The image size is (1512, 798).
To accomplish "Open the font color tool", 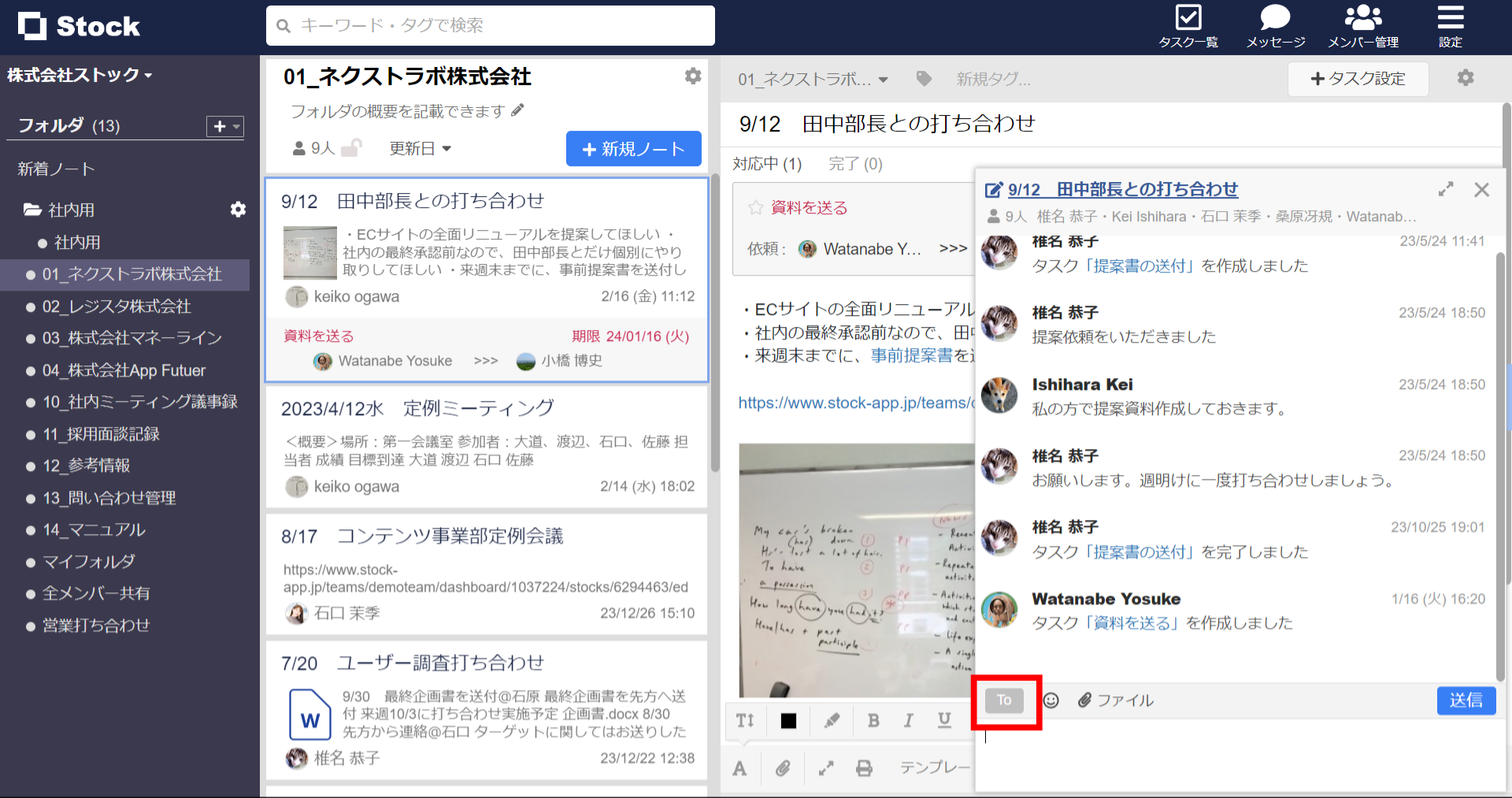I will (739, 769).
